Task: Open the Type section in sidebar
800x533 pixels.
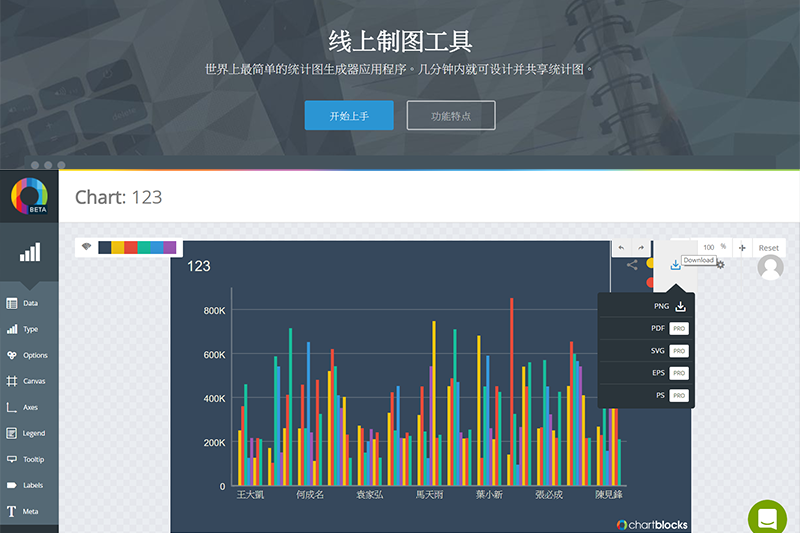Action: click(29, 329)
